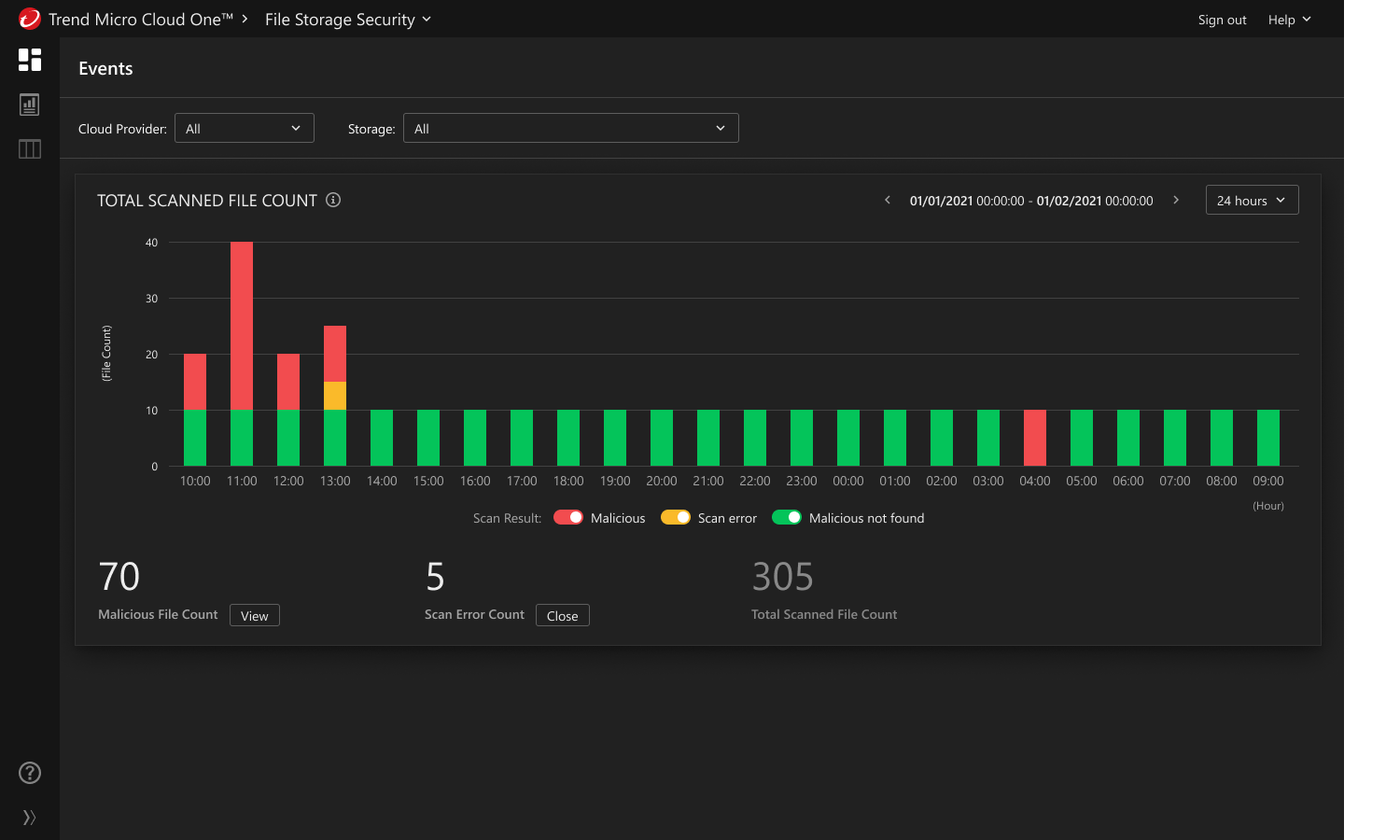Toggle the Malicious scan result switch
This screenshot has width=1400, height=840.
pos(568,517)
